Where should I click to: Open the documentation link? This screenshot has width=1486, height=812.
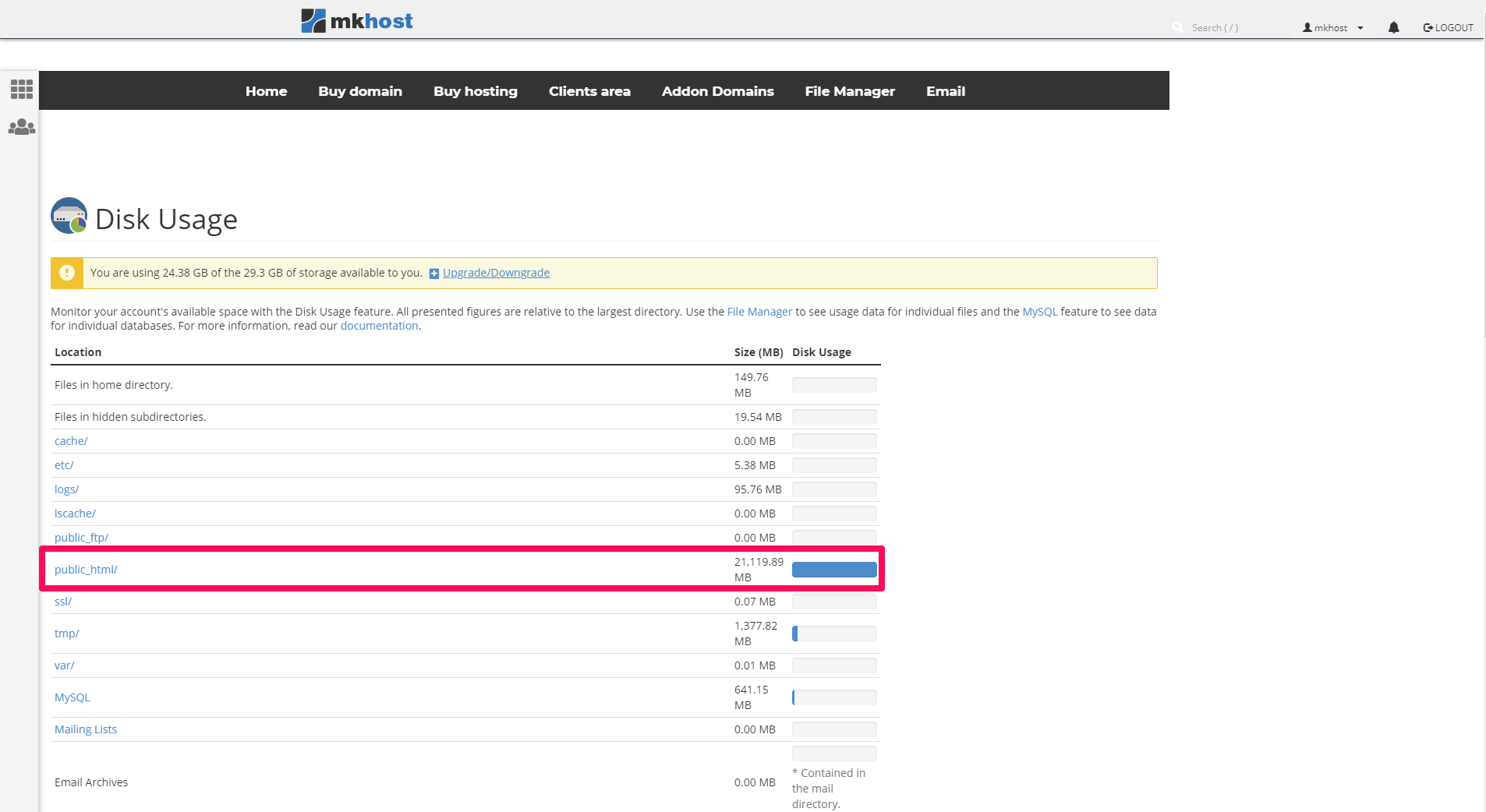point(379,326)
